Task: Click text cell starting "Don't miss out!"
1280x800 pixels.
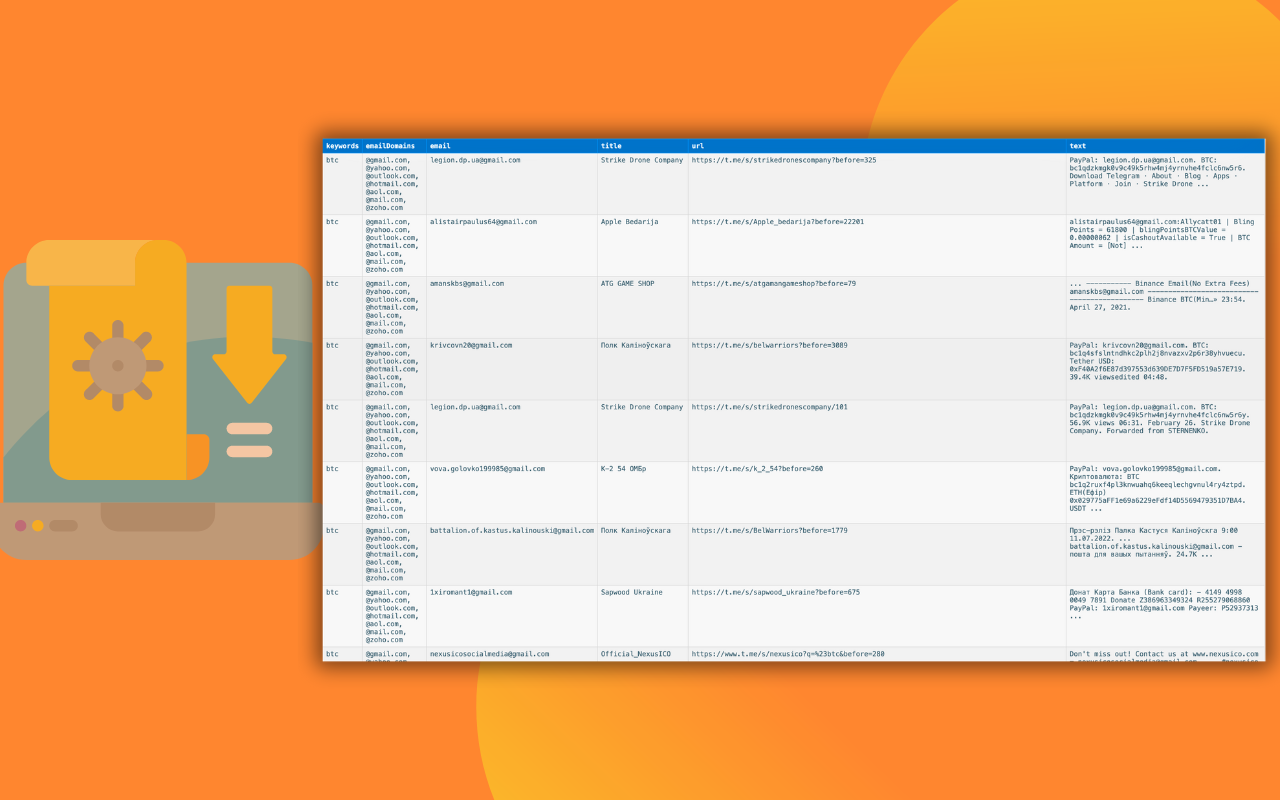Action: click(1165, 656)
